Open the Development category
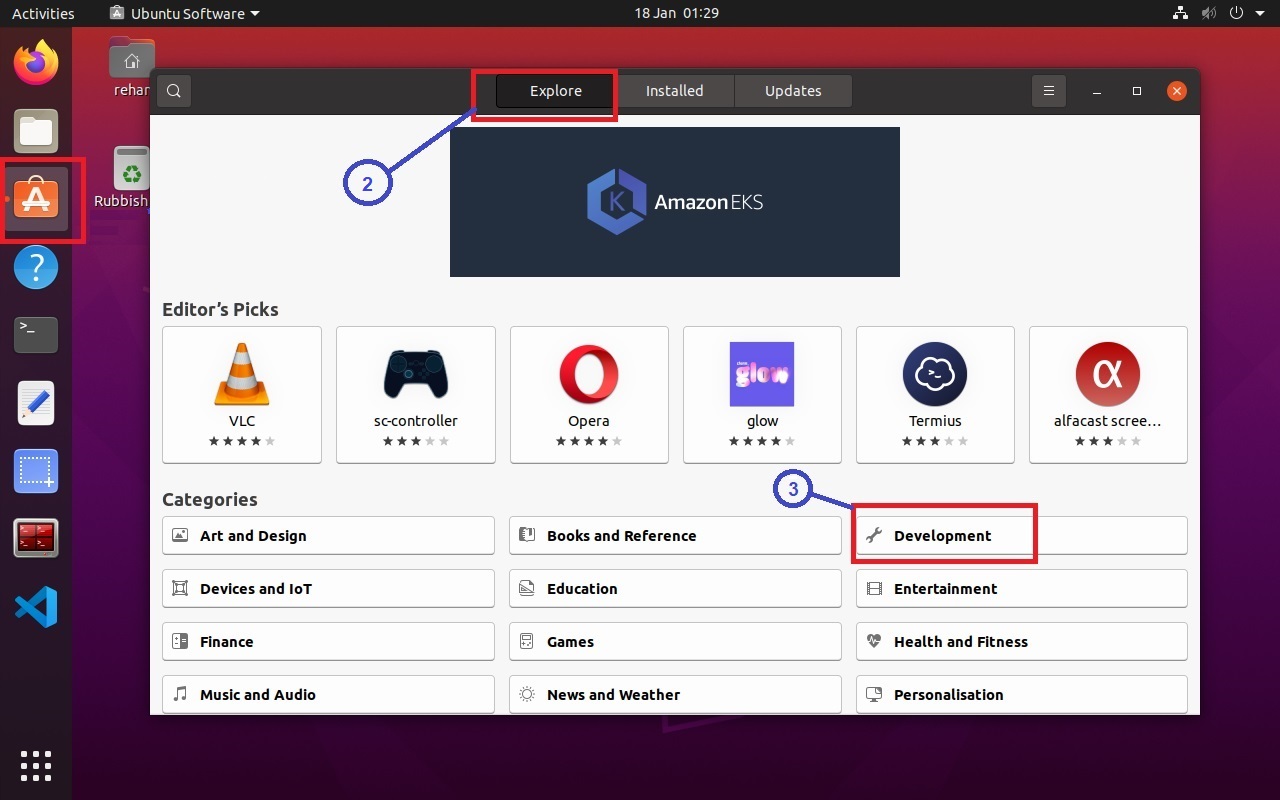Image resolution: width=1280 pixels, height=800 pixels. [944, 535]
